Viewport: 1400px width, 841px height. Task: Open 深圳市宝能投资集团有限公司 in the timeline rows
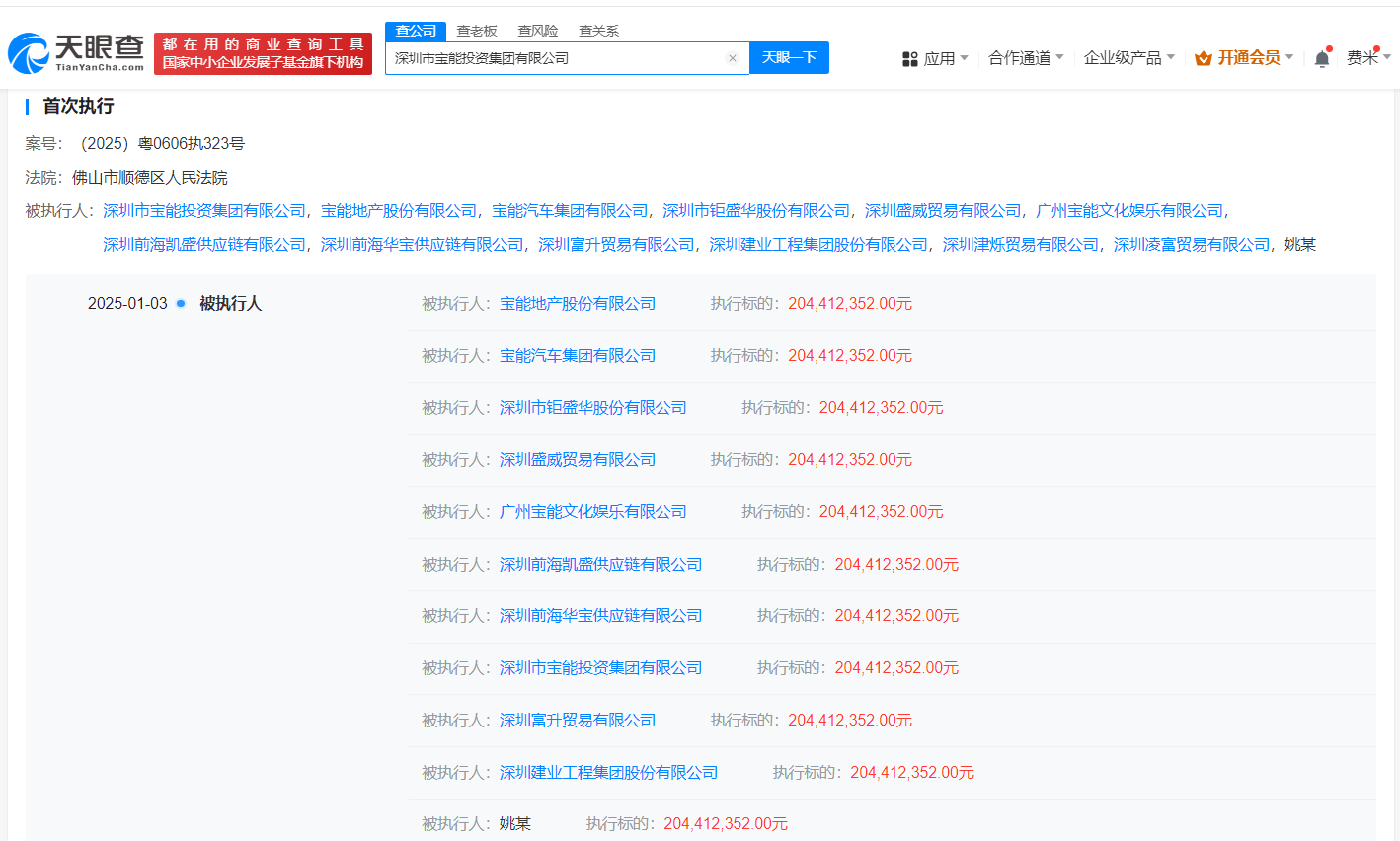(601, 667)
